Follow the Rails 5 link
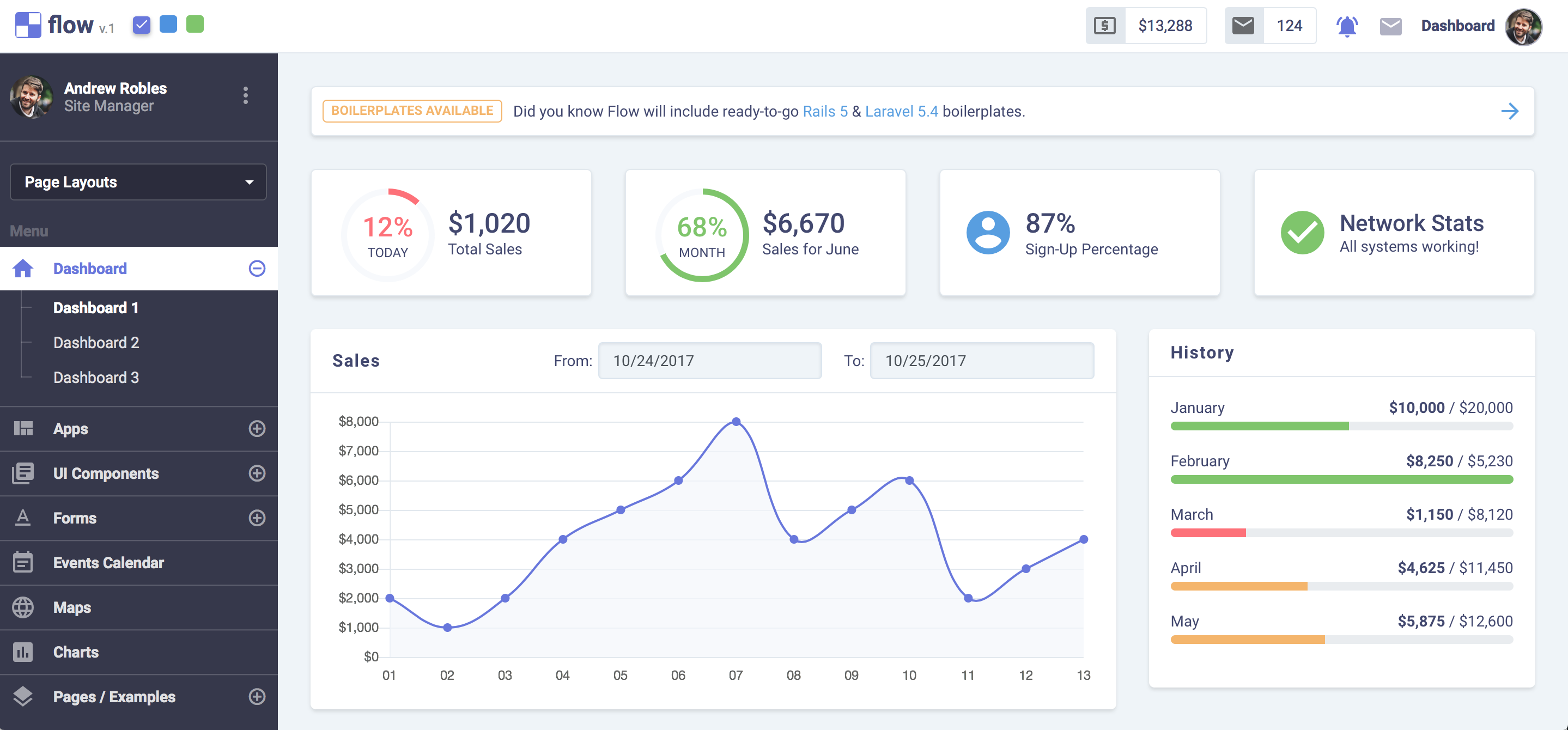 (825, 112)
